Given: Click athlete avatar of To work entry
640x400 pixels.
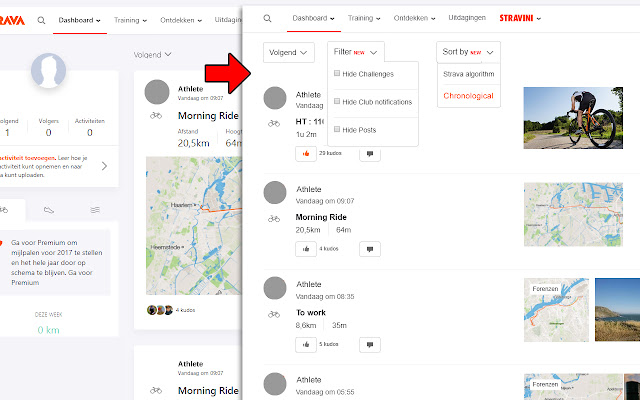Looking at the screenshot, I should pyautogui.click(x=275, y=288).
